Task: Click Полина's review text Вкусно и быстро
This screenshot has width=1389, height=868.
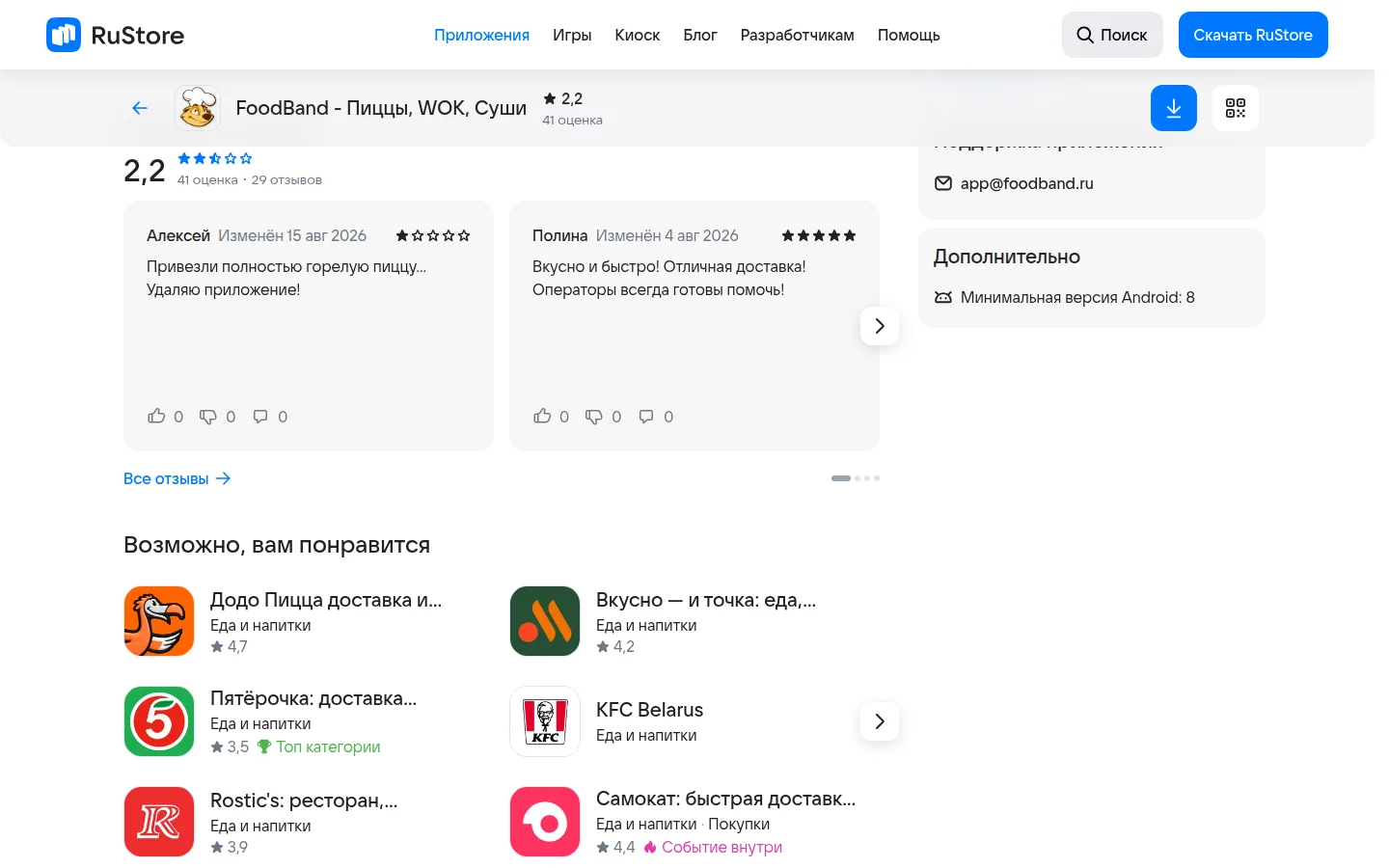Action: 669,278
